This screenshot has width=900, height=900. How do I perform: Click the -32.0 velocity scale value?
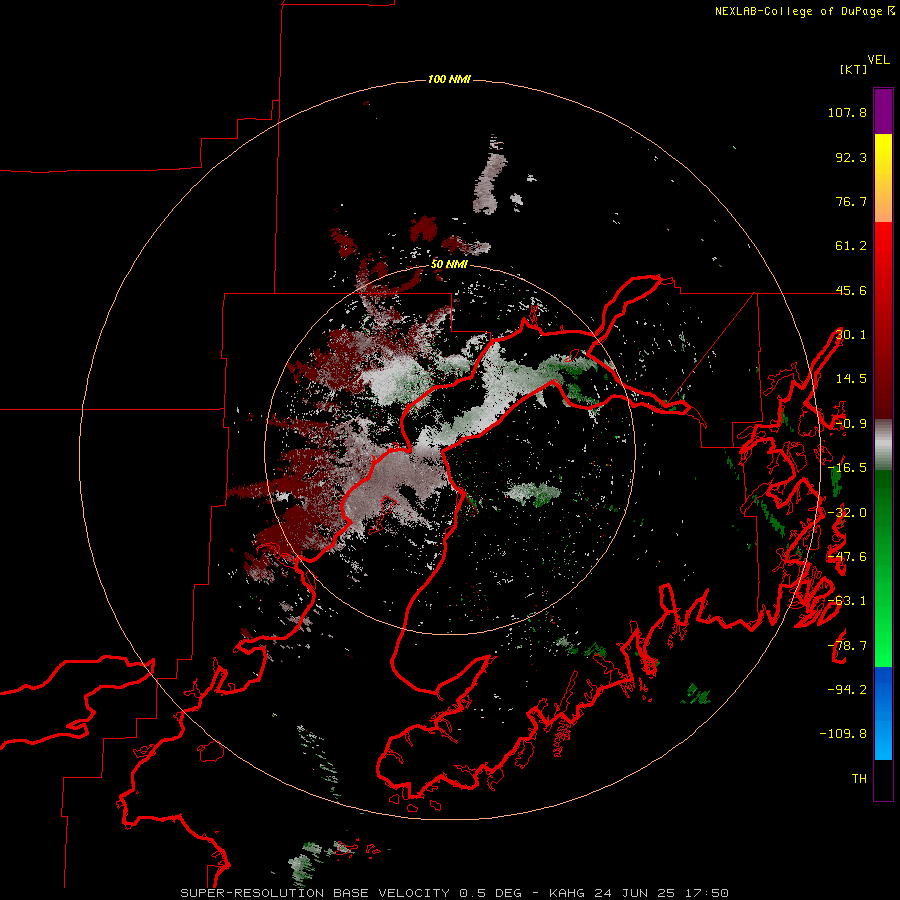pyautogui.click(x=847, y=513)
